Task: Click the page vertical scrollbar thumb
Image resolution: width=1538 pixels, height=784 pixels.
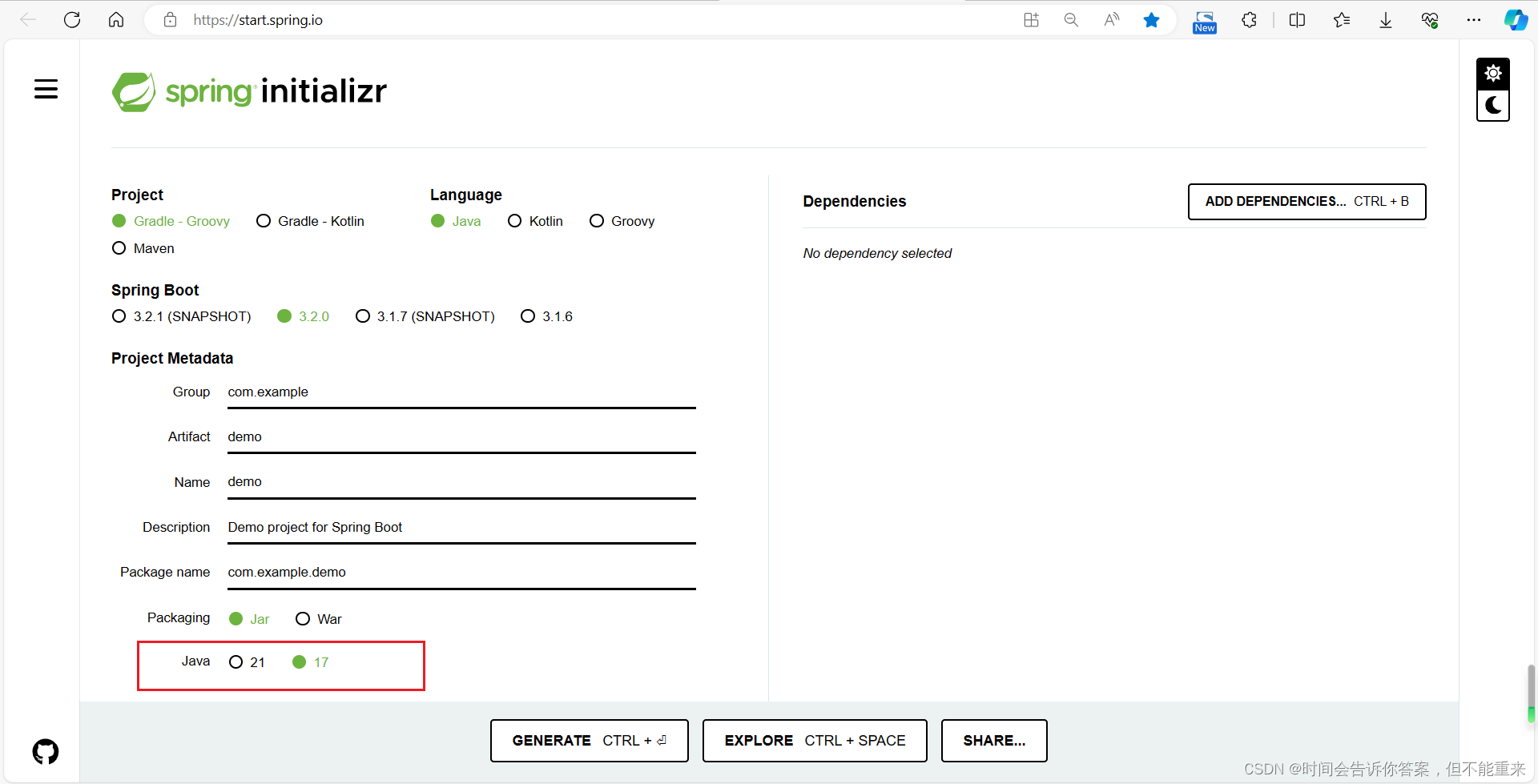Action: tap(1531, 694)
